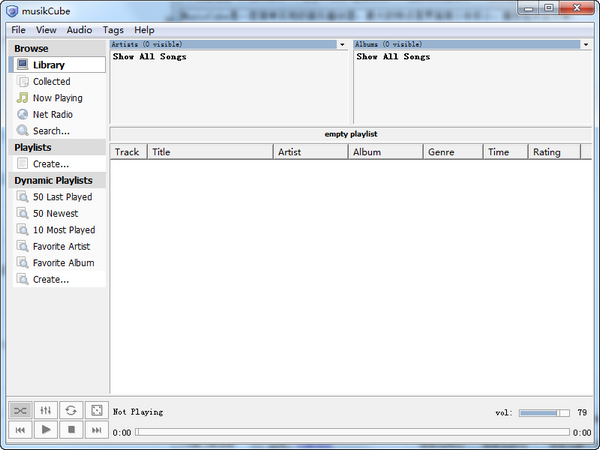Screen dimensions: 600x450
Task: Click the empty playlist info bar
Action: tap(351, 134)
